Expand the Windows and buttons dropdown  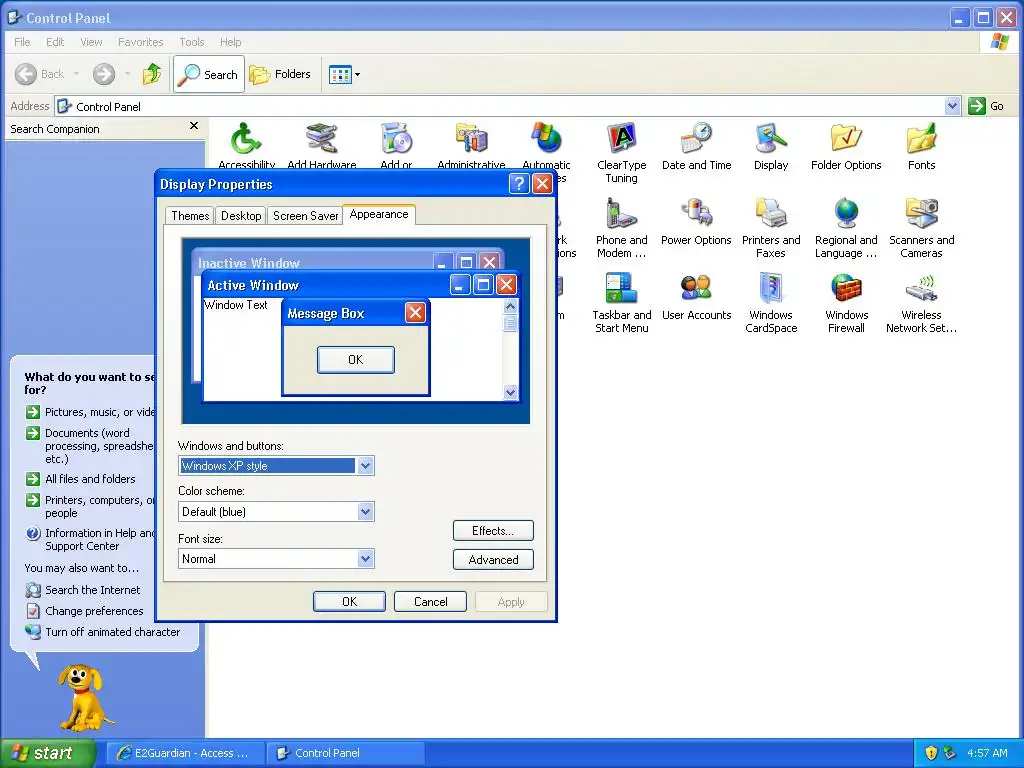pos(365,466)
